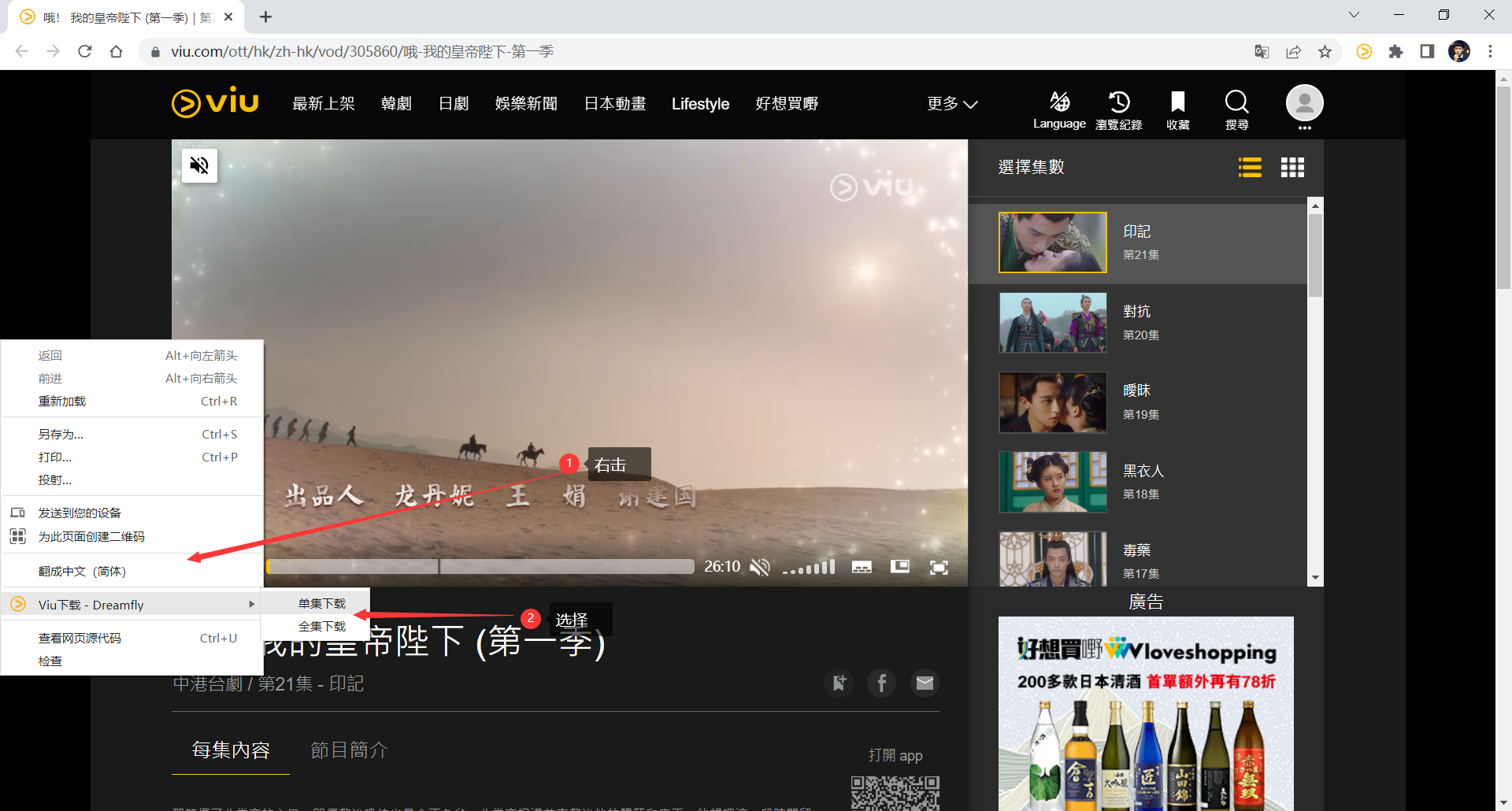Image resolution: width=1512 pixels, height=811 pixels.
Task: Select 全集下载 in the submenu
Action: coord(316,627)
